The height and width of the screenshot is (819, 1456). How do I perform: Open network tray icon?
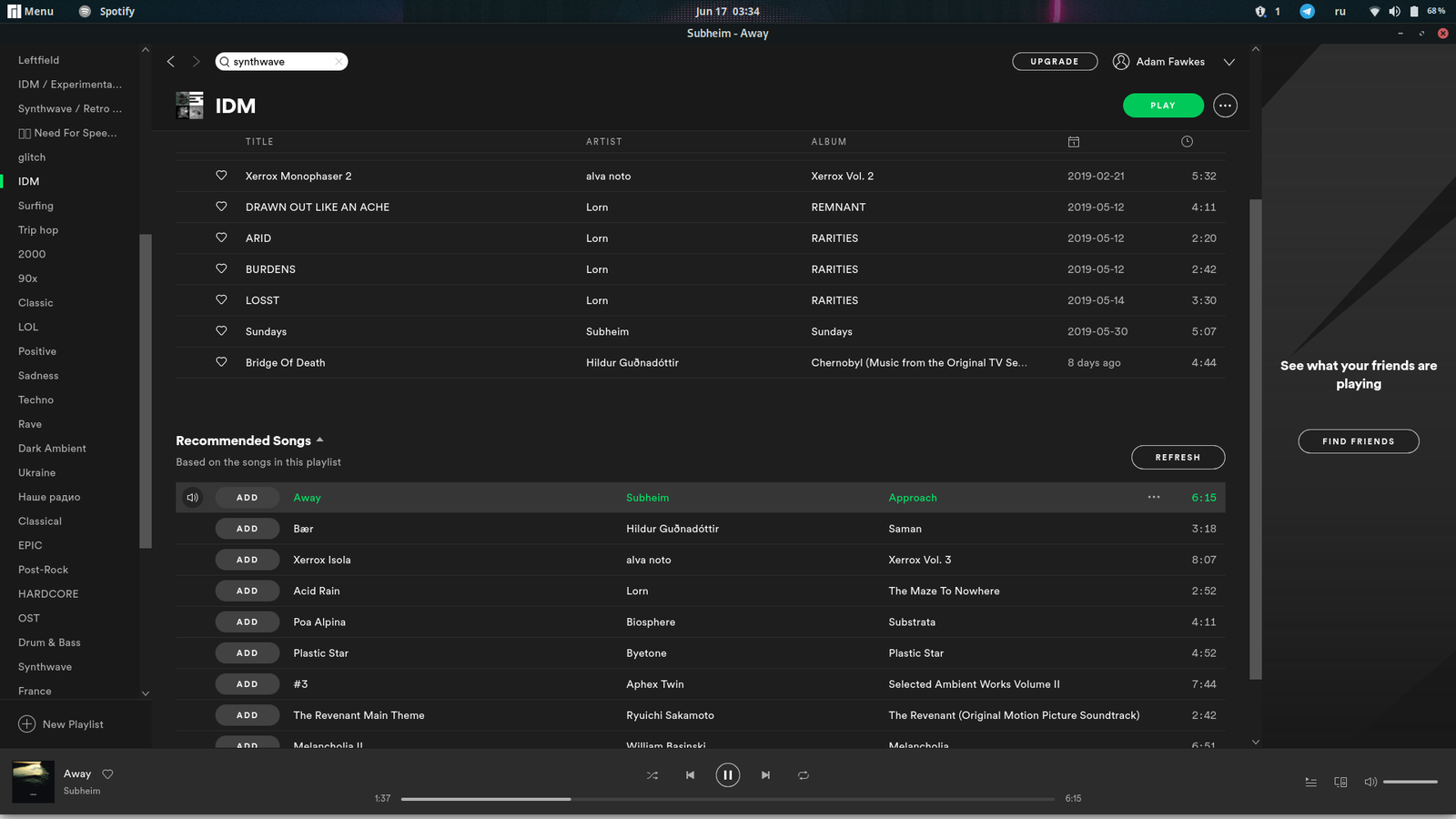pos(1374,11)
